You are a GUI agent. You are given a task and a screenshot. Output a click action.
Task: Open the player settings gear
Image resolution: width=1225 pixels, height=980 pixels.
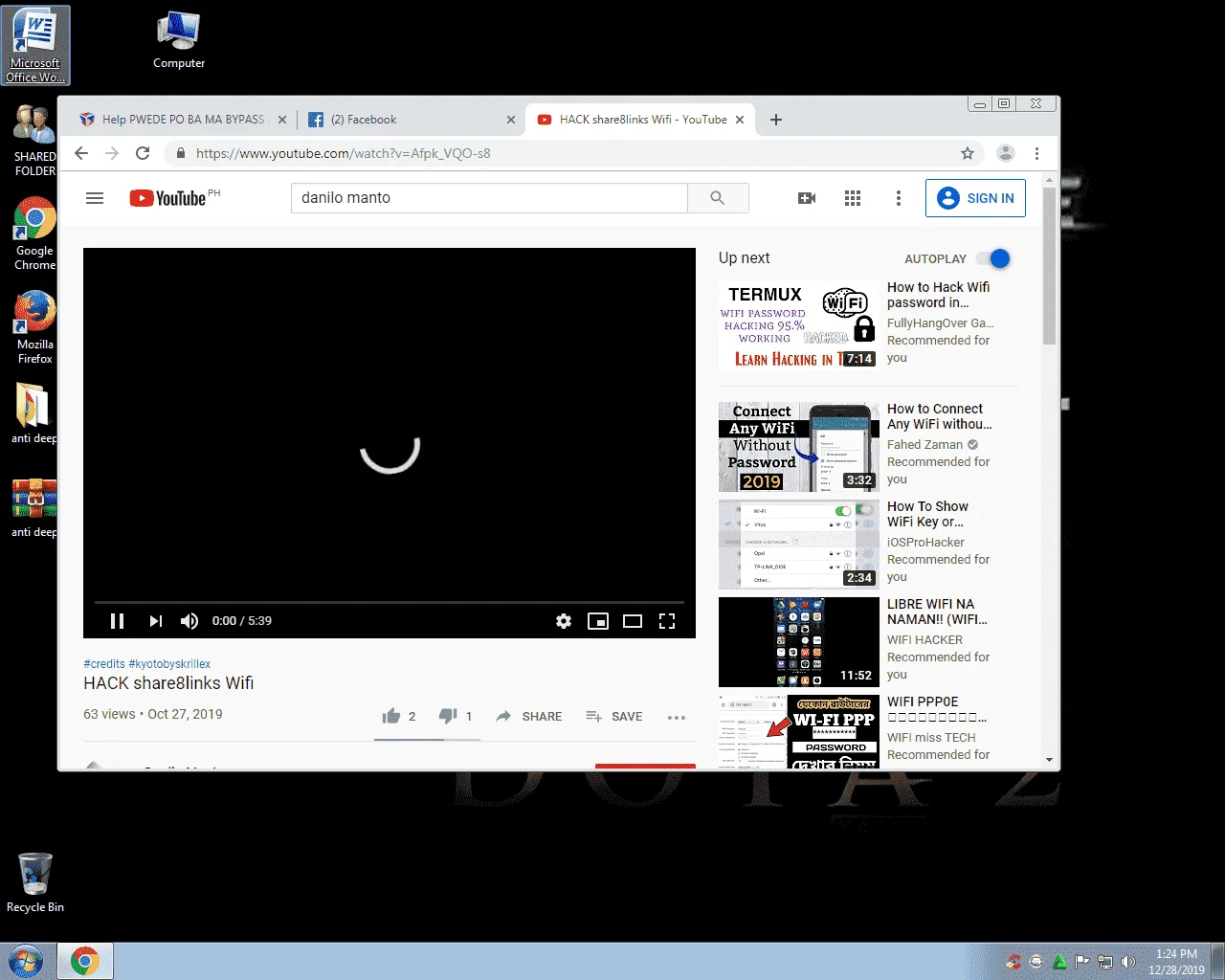click(x=564, y=621)
